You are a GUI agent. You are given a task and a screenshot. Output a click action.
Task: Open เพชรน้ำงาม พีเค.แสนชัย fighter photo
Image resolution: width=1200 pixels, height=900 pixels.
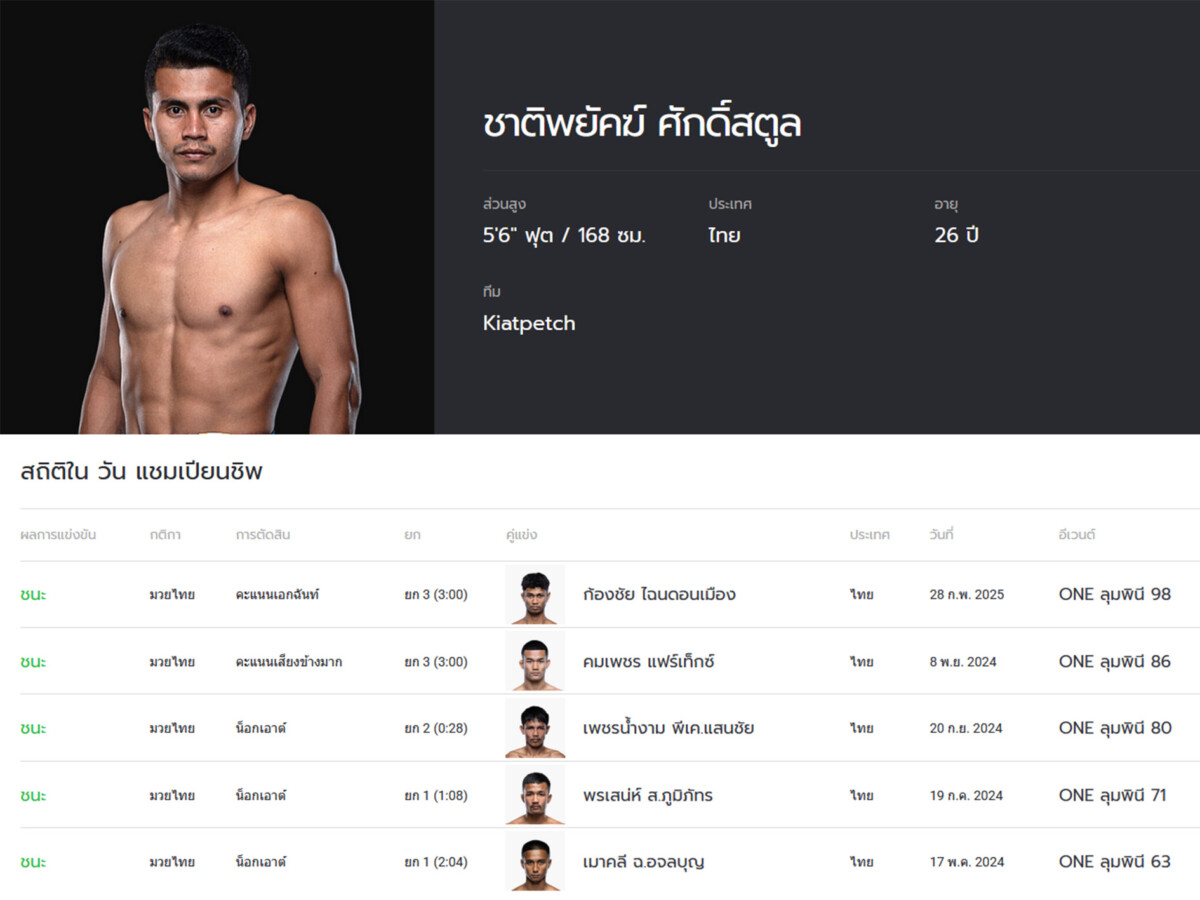coord(535,728)
